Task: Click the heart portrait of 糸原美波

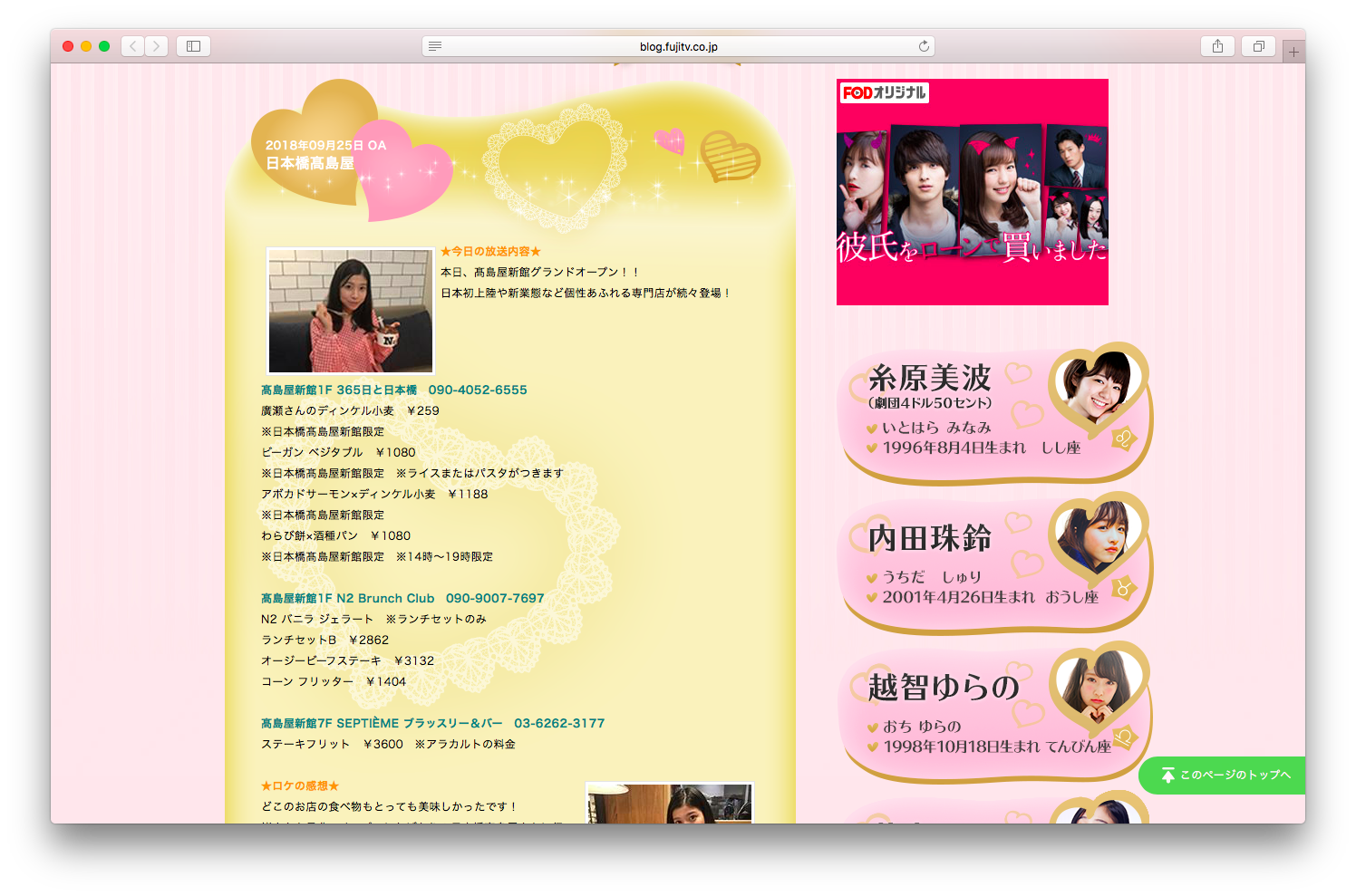Action: click(1099, 388)
